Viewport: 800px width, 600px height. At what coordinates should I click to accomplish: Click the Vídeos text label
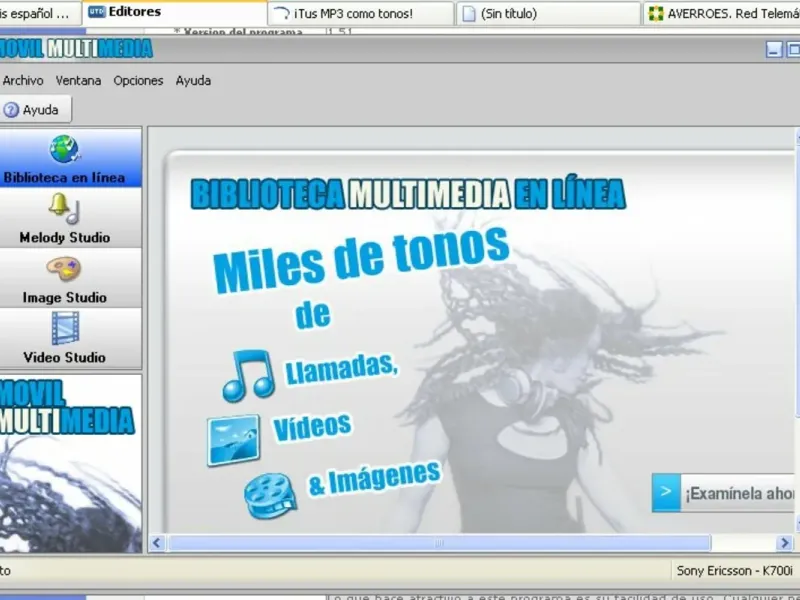(x=312, y=427)
